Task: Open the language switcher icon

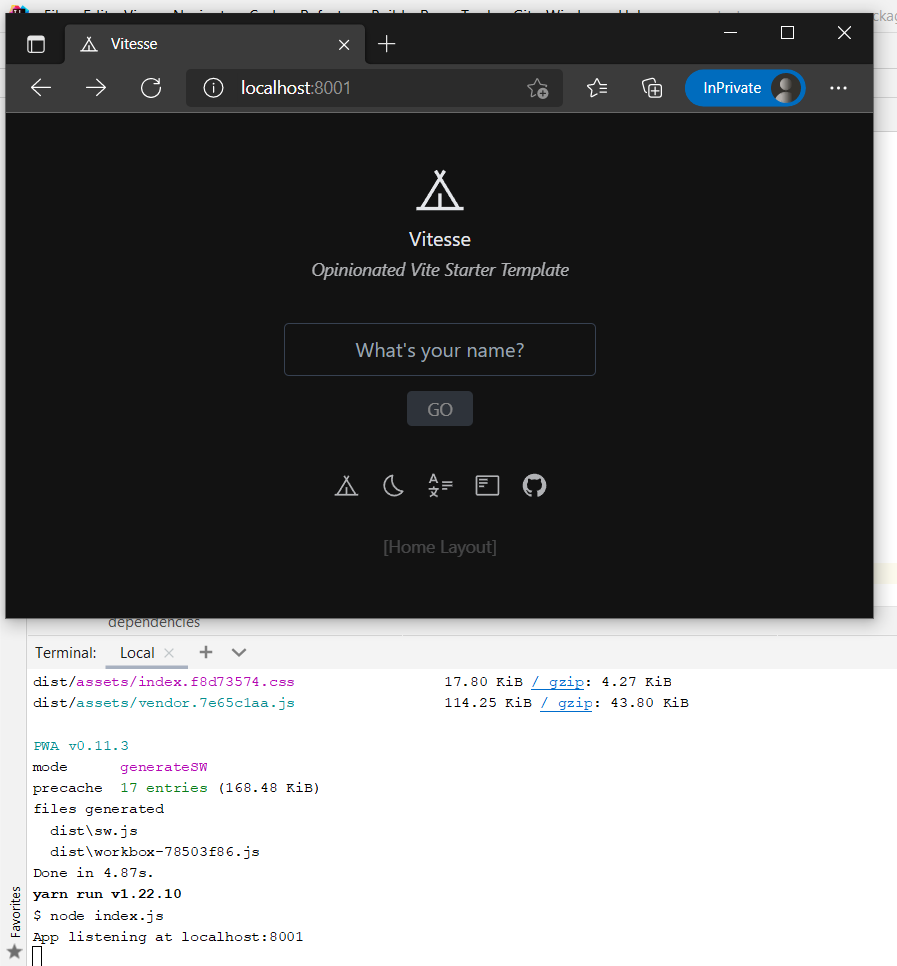Action: [440, 485]
